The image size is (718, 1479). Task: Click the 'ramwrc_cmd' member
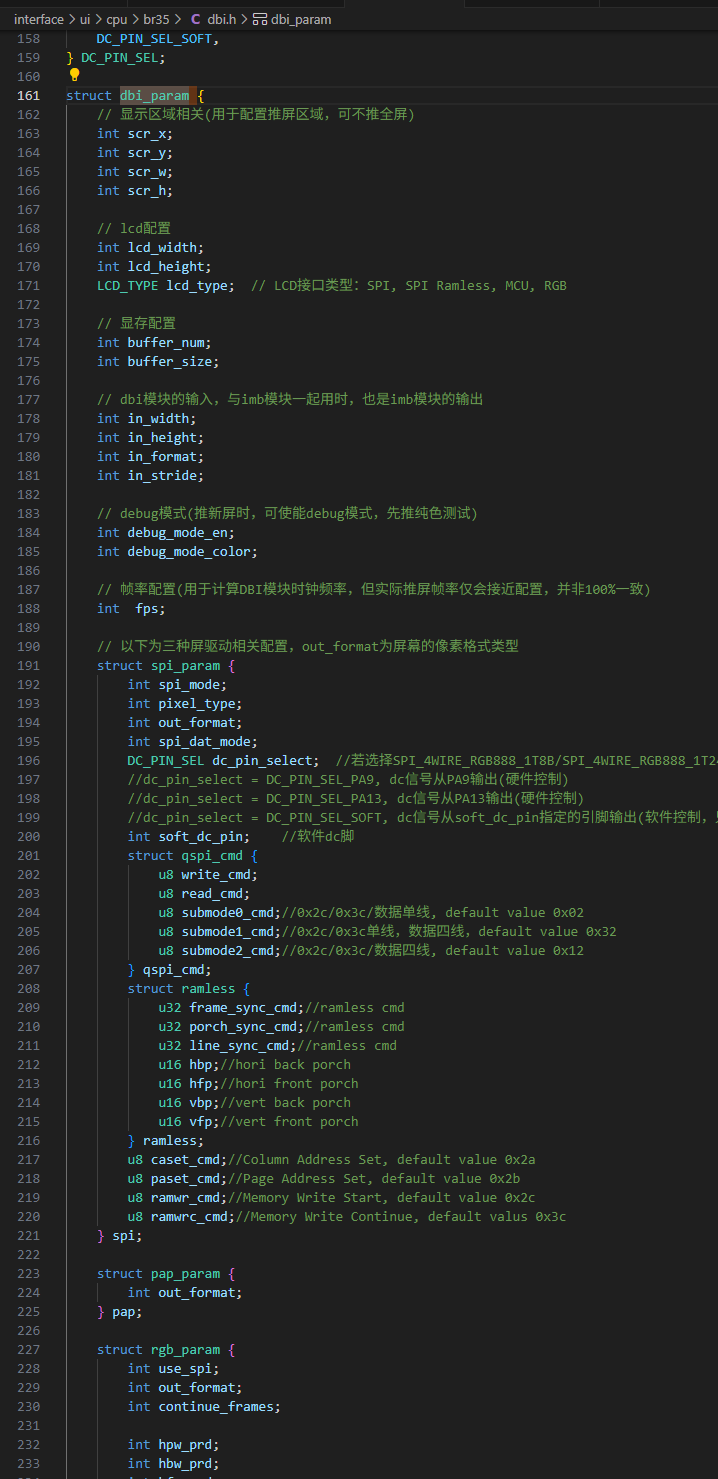189,1217
